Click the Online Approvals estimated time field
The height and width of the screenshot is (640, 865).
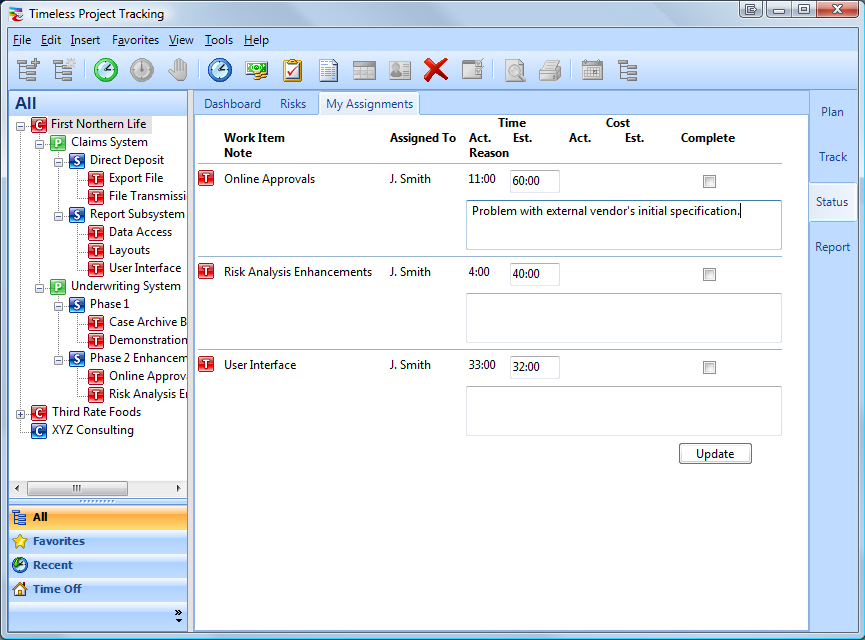534,181
